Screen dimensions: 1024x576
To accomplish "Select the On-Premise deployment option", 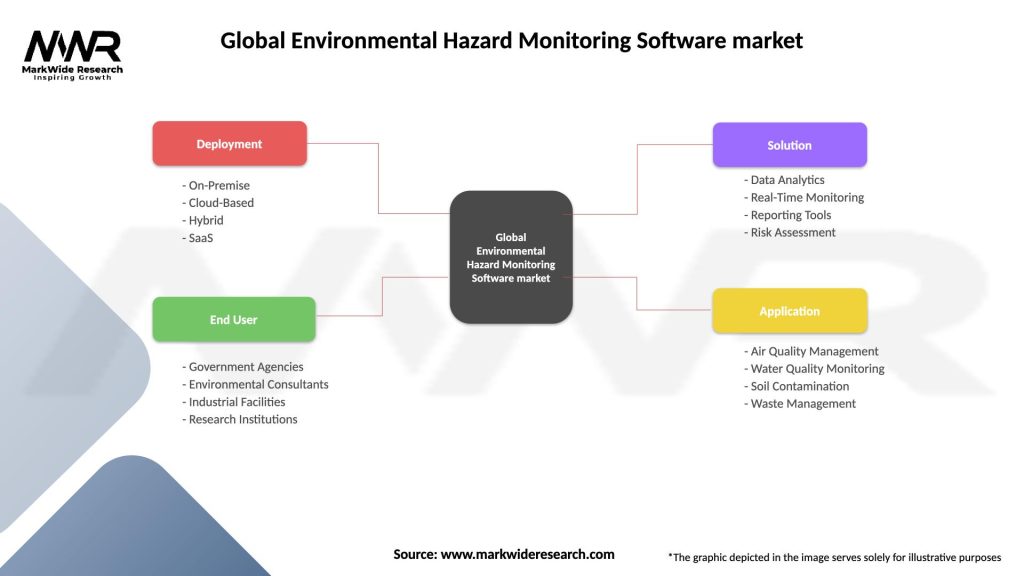I will (216, 185).
